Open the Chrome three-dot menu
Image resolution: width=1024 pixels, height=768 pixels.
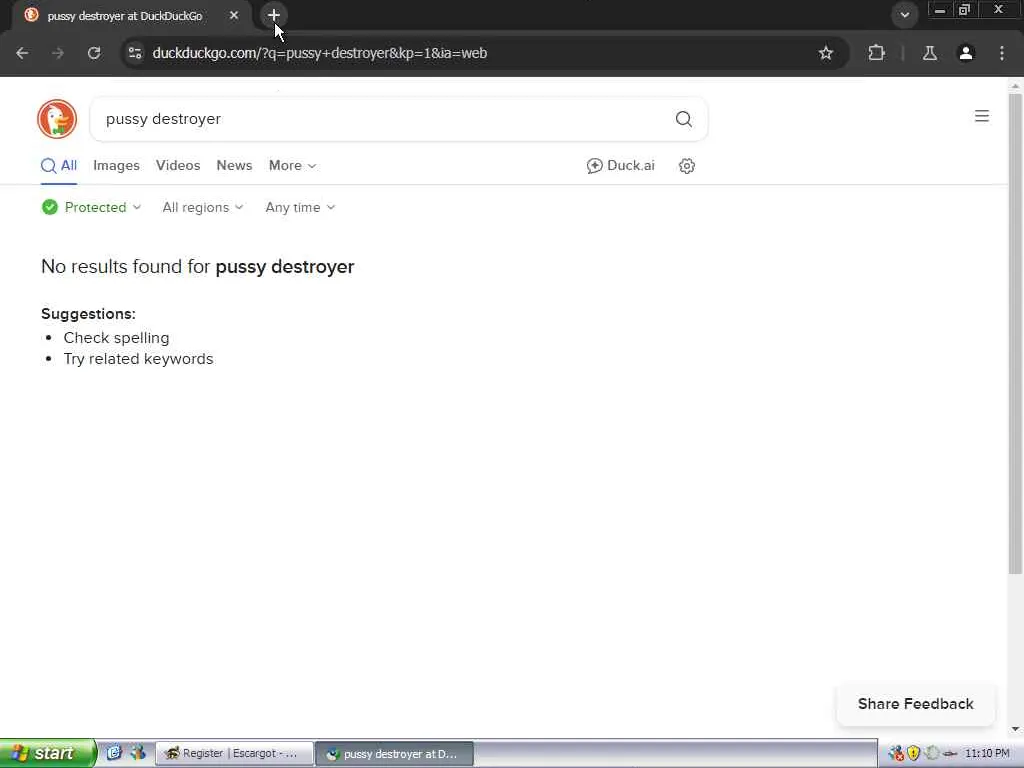click(x=1002, y=53)
